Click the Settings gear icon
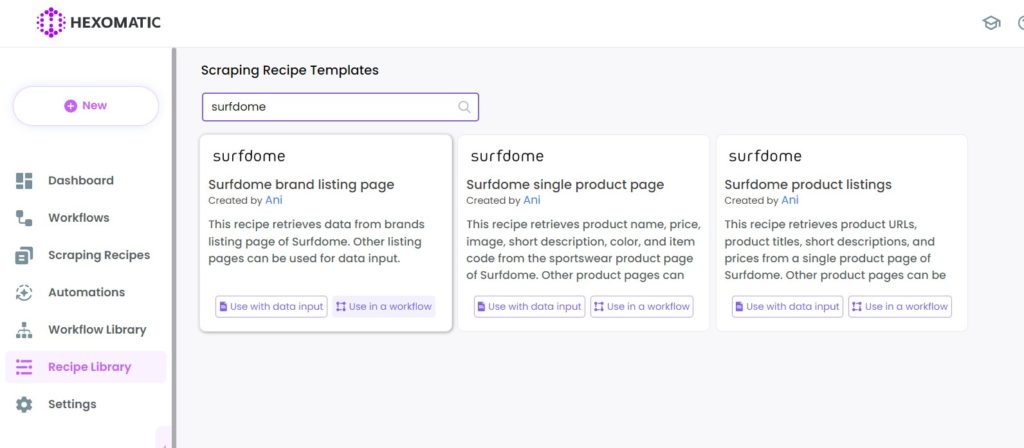This screenshot has height=448, width=1024. (25, 405)
